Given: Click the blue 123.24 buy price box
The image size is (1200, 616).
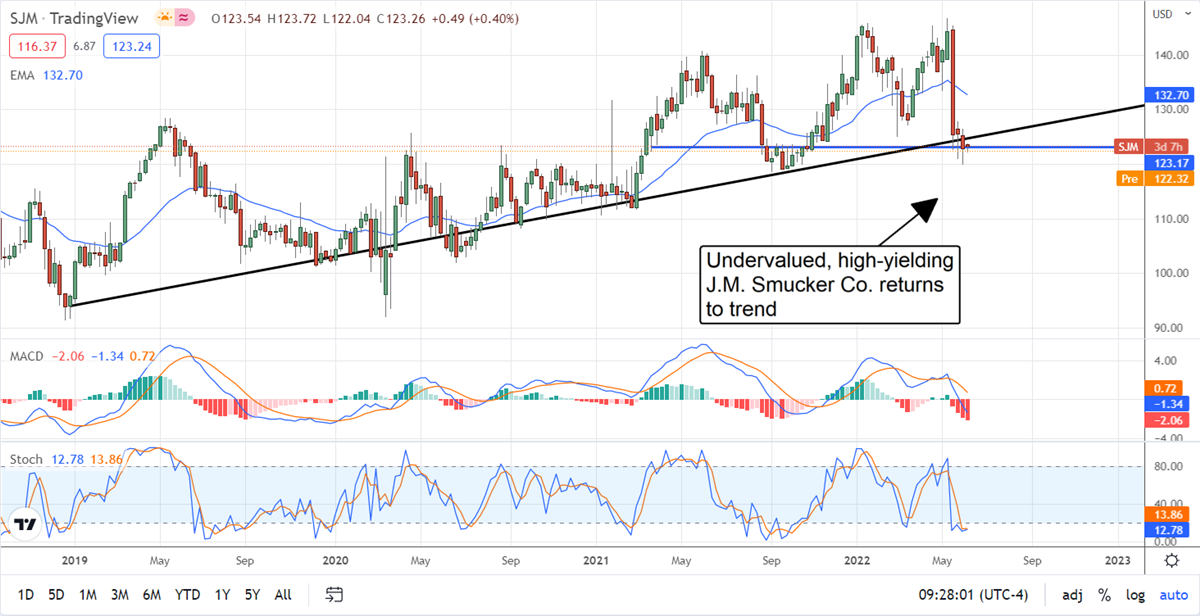Looking at the screenshot, I should [x=131, y=46].
